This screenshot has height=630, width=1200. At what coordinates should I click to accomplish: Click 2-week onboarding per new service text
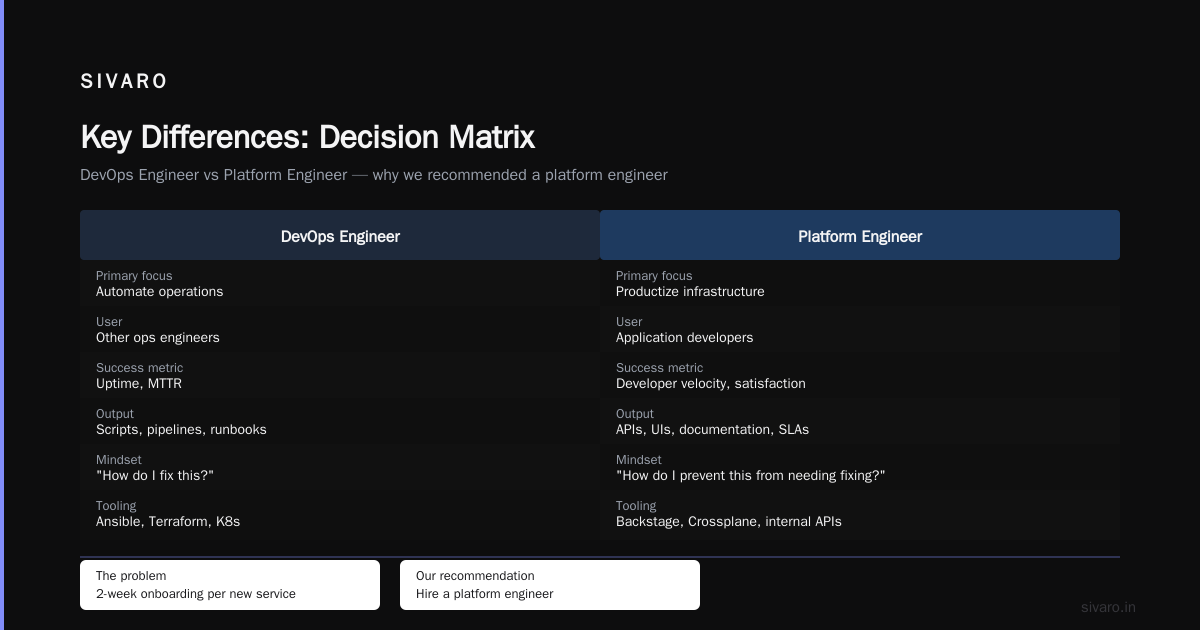click(196, 594)
